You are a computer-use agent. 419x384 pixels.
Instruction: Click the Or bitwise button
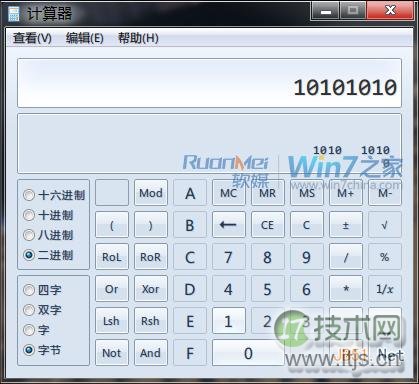(112, 289)
